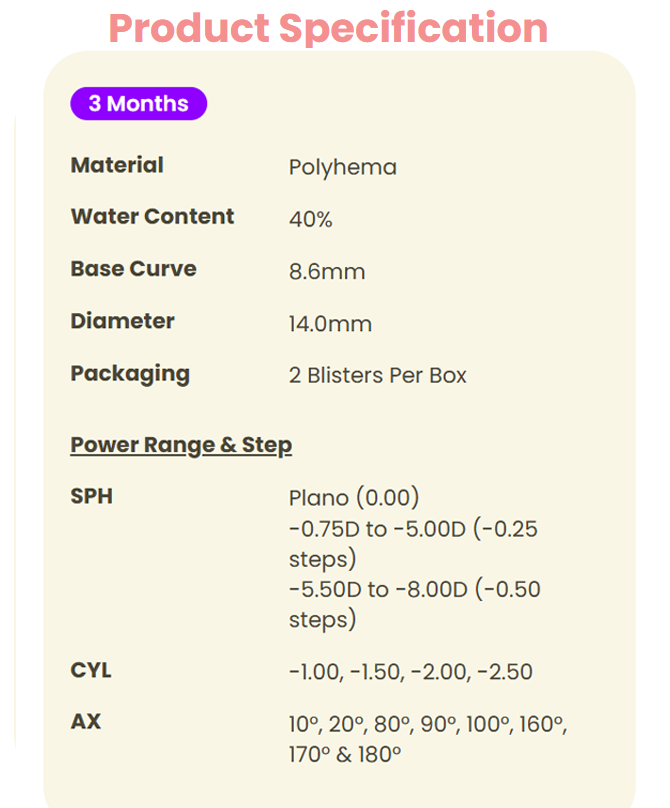Click the Diameter label
The image size is (670, 808).
click(122, 321)
